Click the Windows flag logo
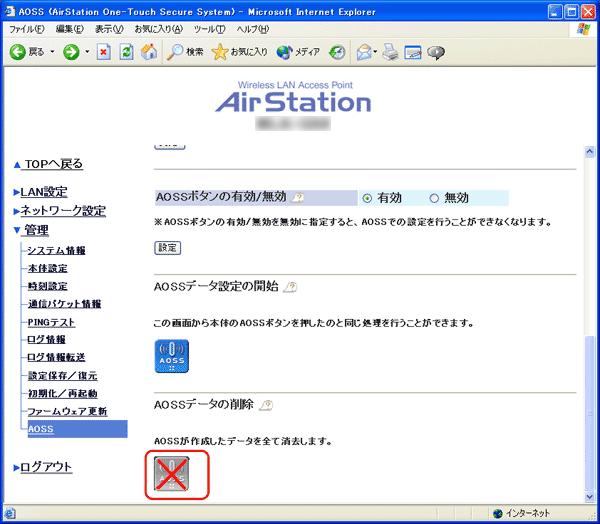The height and width of the screenshot is (524, 600). tap(584, 29)
